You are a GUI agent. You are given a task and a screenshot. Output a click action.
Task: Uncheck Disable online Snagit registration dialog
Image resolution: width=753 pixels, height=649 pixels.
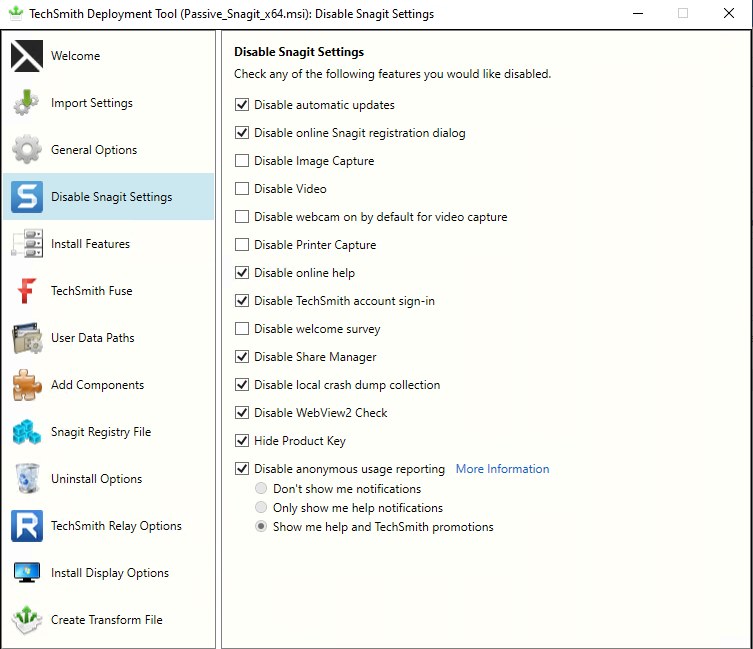[x=242, y=133]
